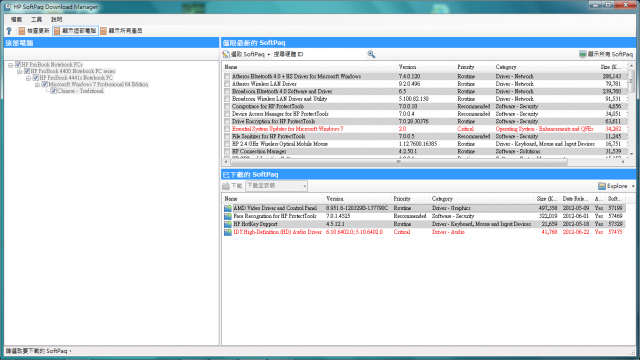Check the Essential System Updates for Windows 7 checkbox
The width and height of the screenshot is (640, 360).
[227, 129]
